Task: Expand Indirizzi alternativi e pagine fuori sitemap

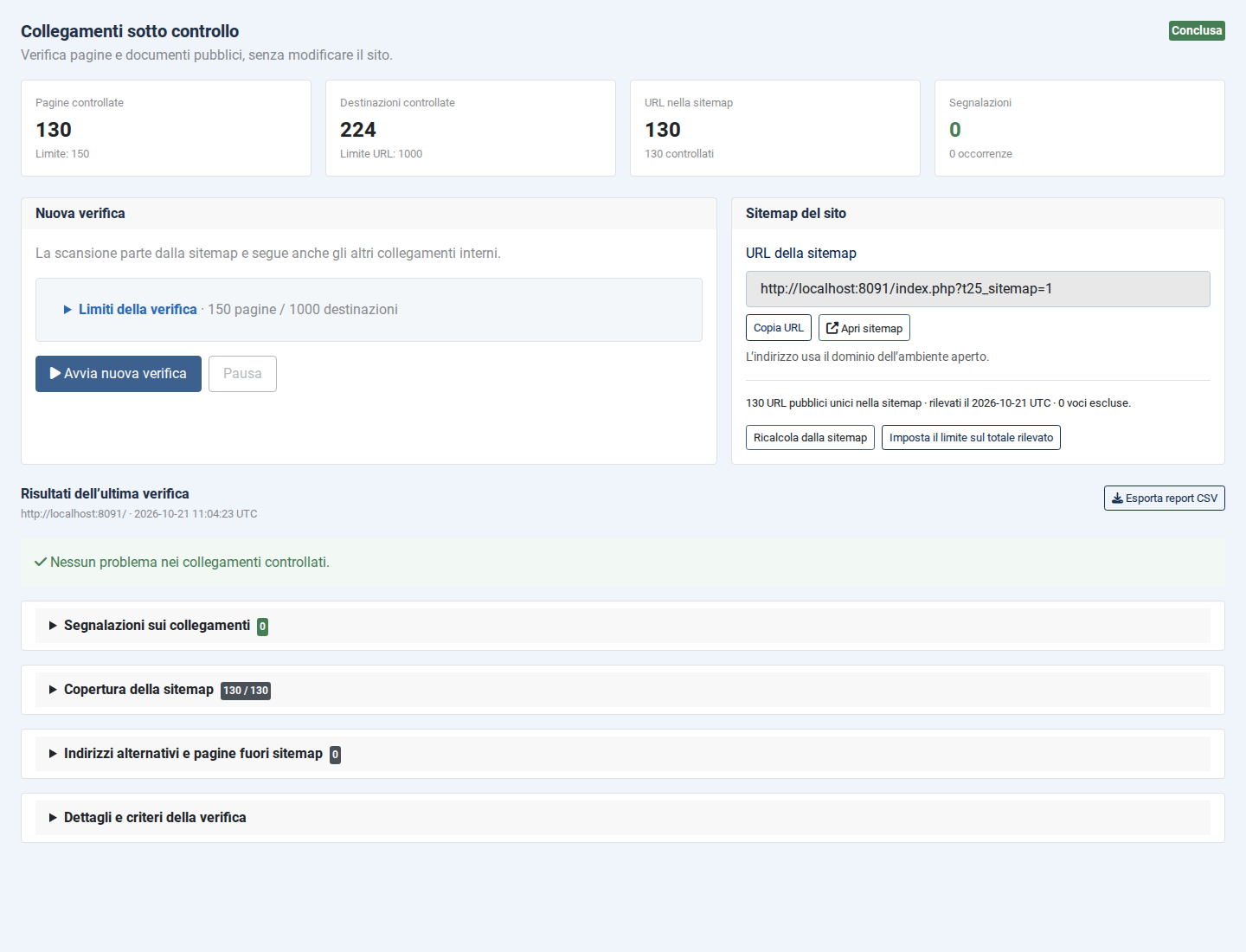Action: 623,754
